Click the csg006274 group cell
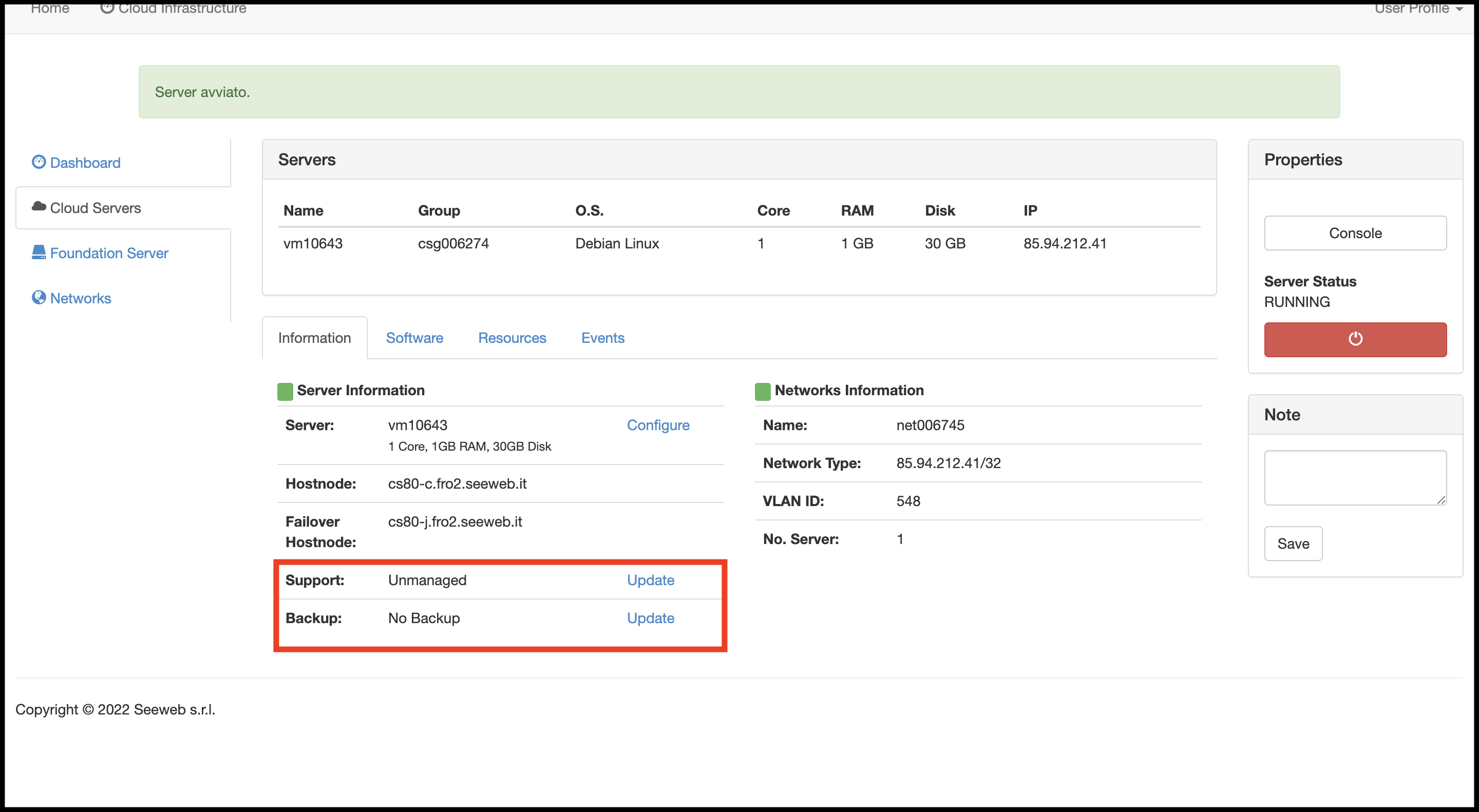The image size is (1479, 812). 453,243
